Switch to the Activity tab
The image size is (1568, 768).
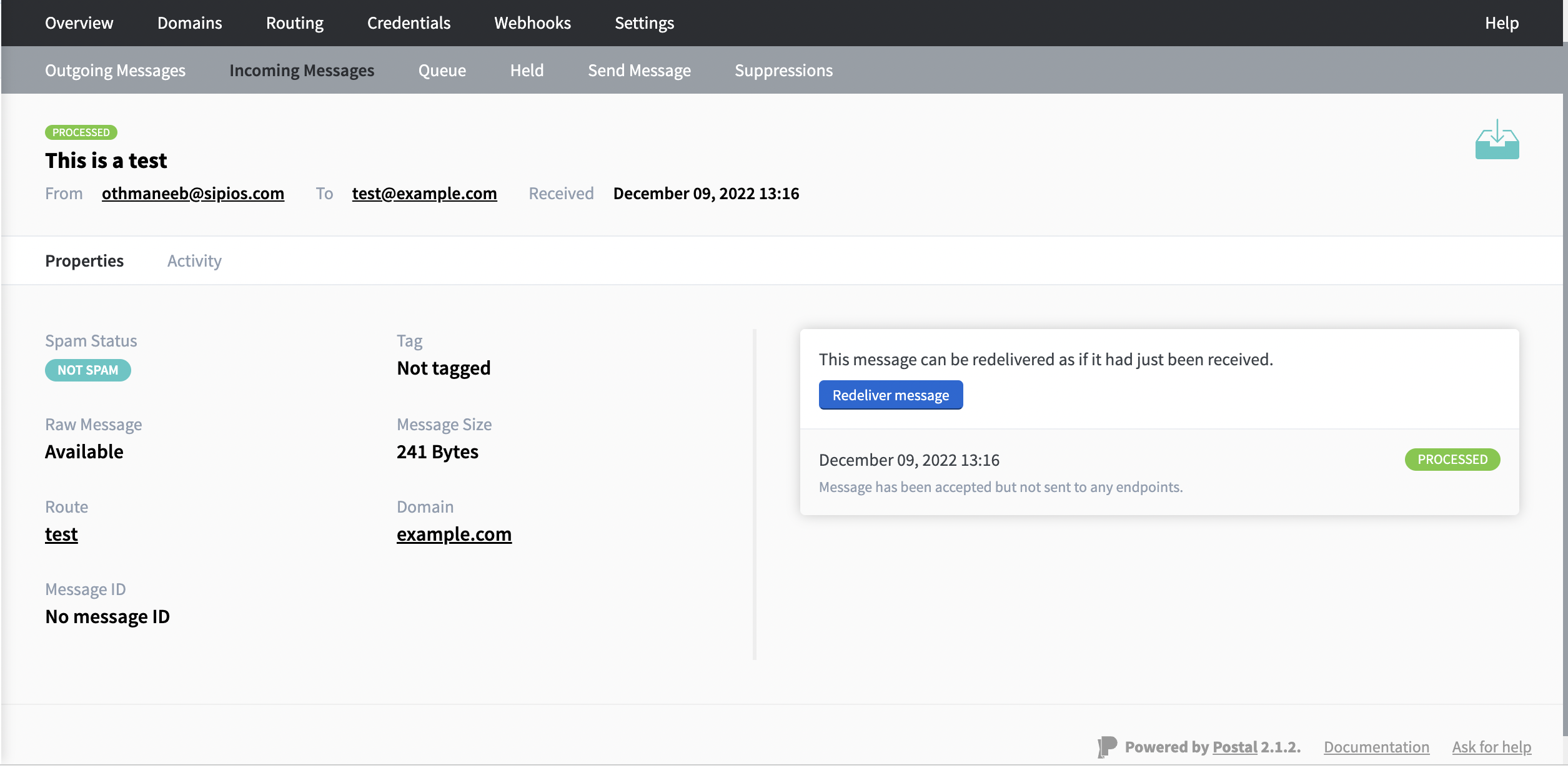click(194, 260)
